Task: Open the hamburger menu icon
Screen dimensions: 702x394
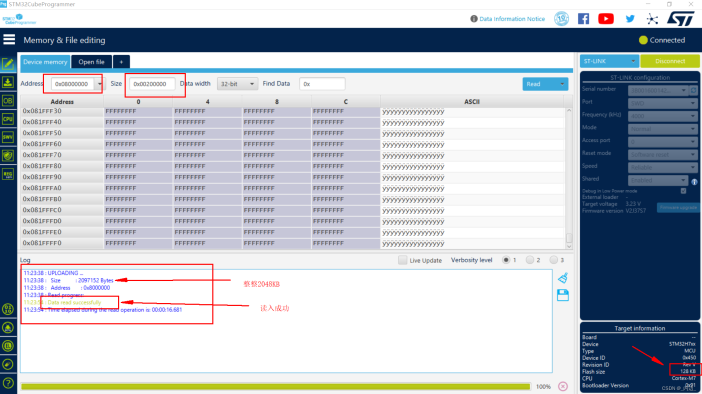Action: click(x=9, y=40)
